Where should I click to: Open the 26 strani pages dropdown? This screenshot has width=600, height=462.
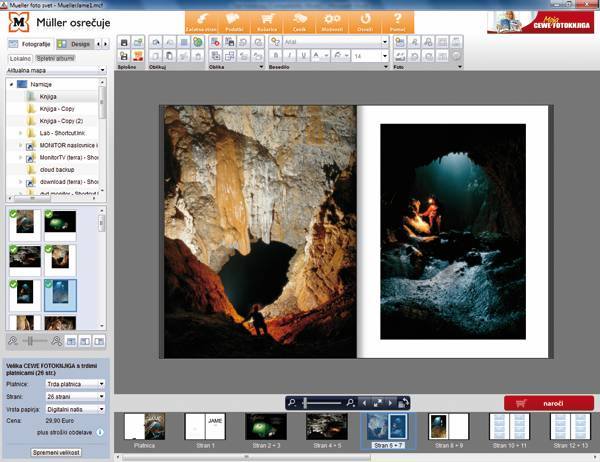click(x=75, y=397)
